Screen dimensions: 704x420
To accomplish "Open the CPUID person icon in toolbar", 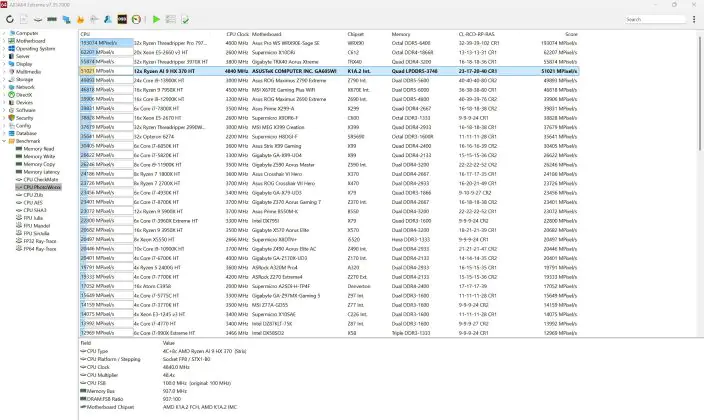I will coord(108,19).
